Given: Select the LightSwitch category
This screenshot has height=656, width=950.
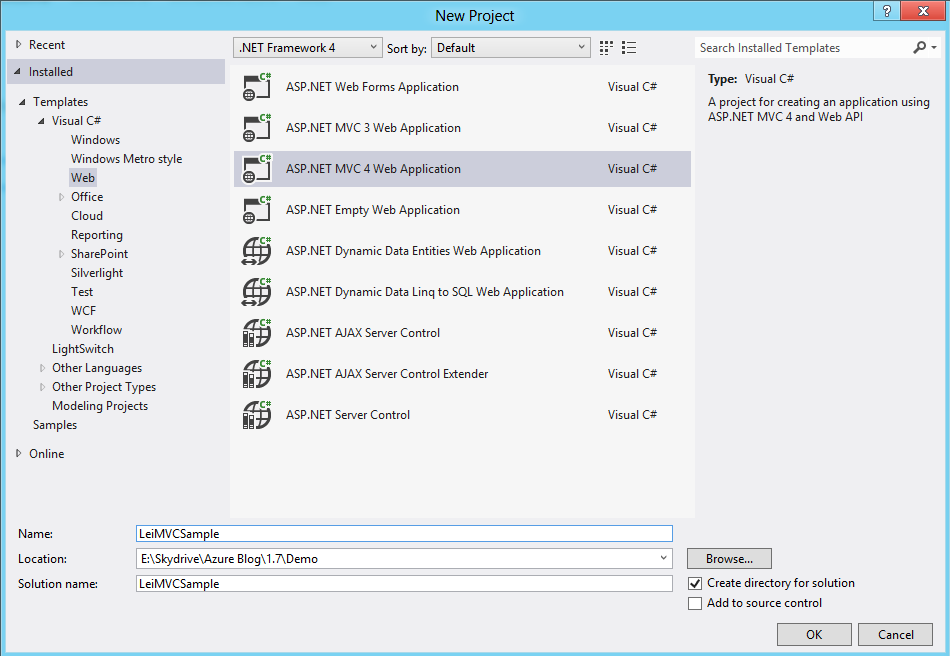Looking at the screenshot, I should coord(82,349).
